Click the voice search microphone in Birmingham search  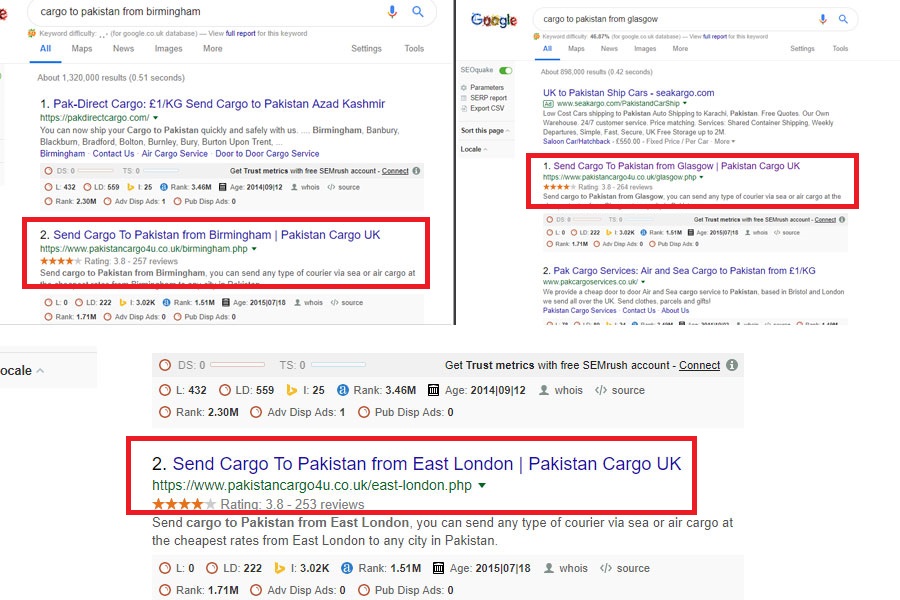point(392,11)
